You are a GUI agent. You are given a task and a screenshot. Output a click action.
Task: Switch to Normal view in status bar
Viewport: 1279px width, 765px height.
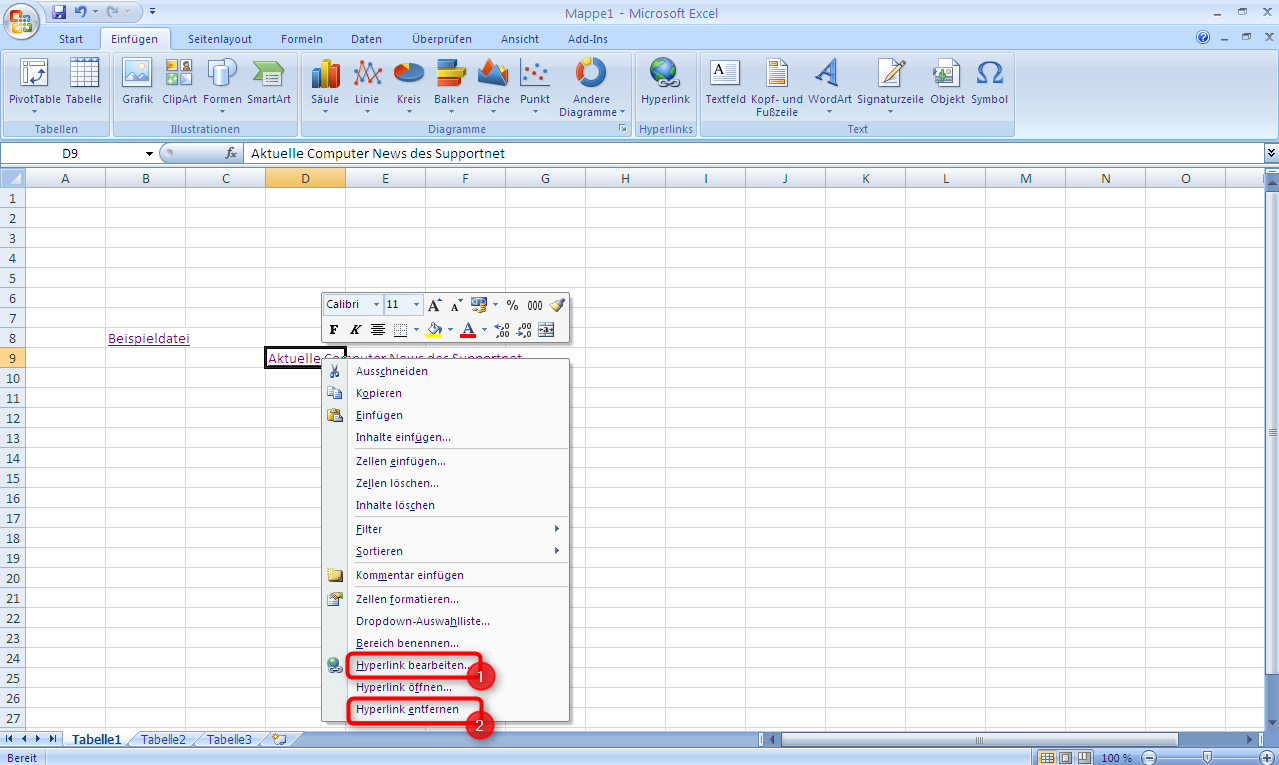pyautogui.click(x=1047, y=758)
